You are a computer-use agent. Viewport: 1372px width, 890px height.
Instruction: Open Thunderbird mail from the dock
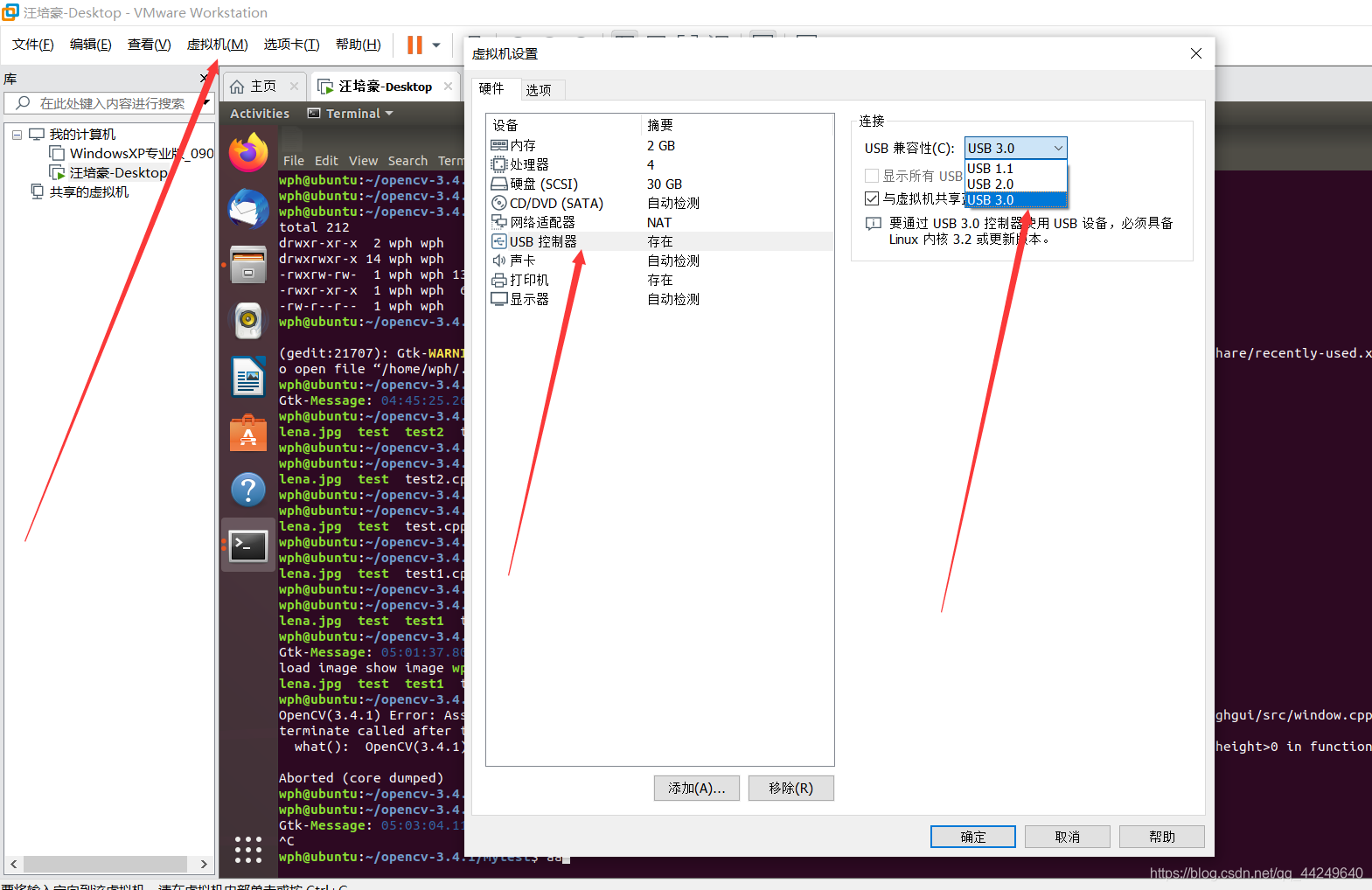pyautogui.click(x=248, y=209)
